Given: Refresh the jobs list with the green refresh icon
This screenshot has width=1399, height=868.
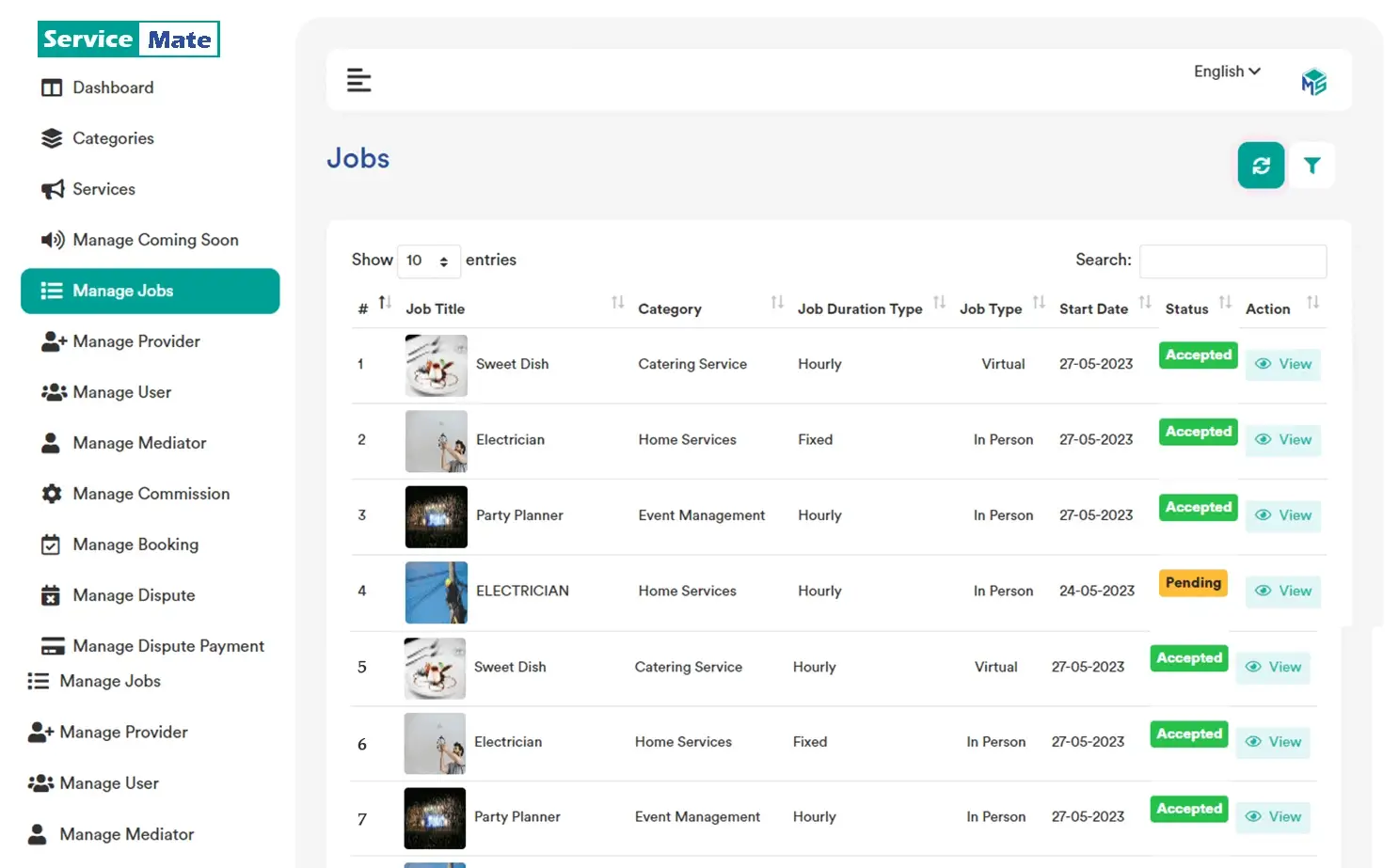Looking at the screenshot, I should (x=1261, y=165).
